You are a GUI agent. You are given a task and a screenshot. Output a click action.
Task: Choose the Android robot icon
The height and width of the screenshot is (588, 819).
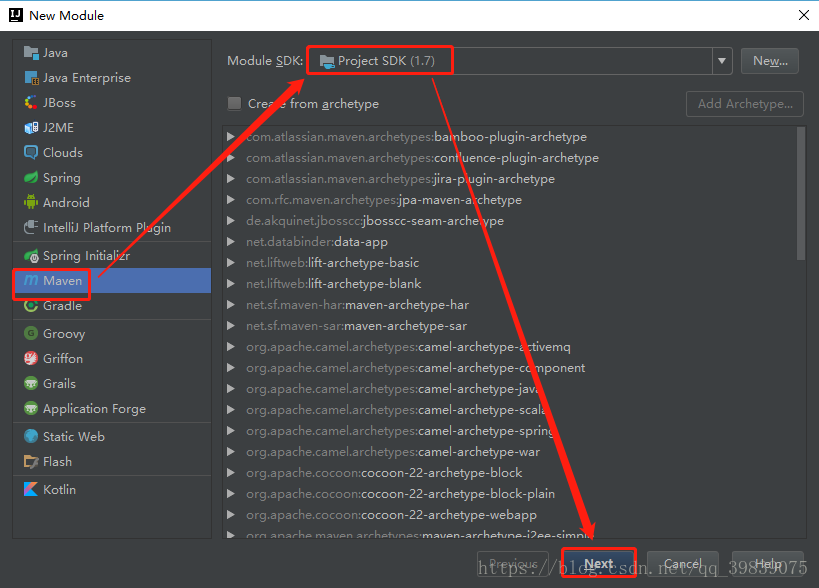pyautogui.click(x=31, y=202)
